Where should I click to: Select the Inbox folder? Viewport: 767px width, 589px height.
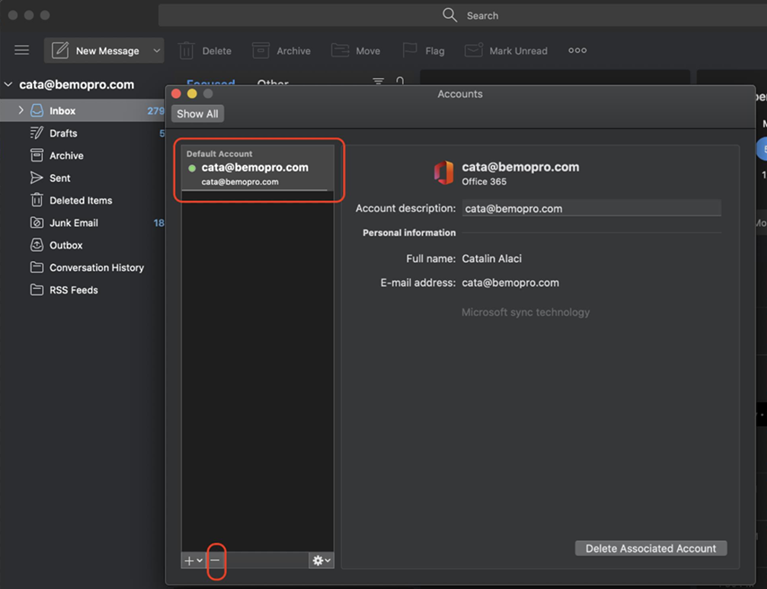click(x=82, y=111)
